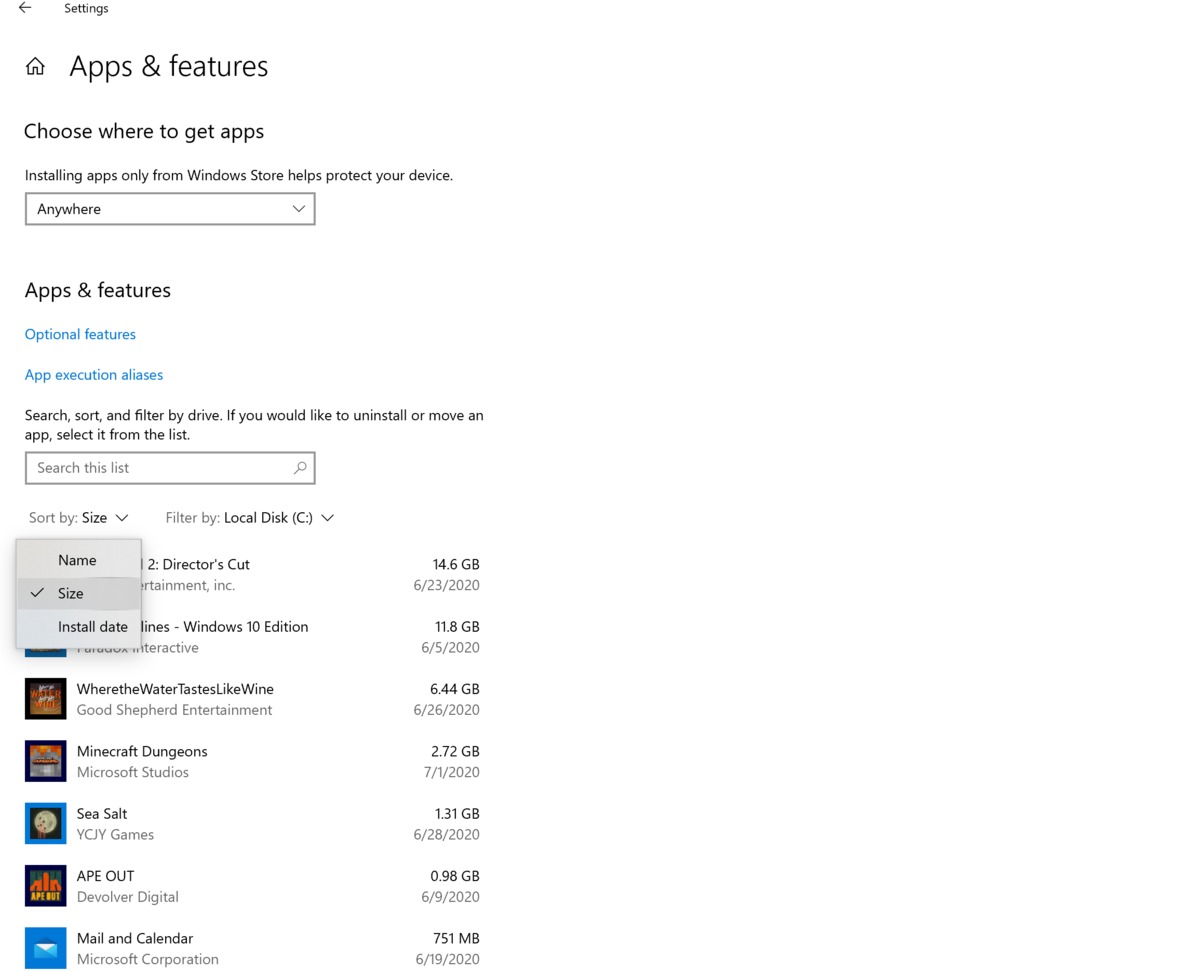Focus the Search this list field
Viewport: 1200px width, 972px height.
(x=170, y=468)
